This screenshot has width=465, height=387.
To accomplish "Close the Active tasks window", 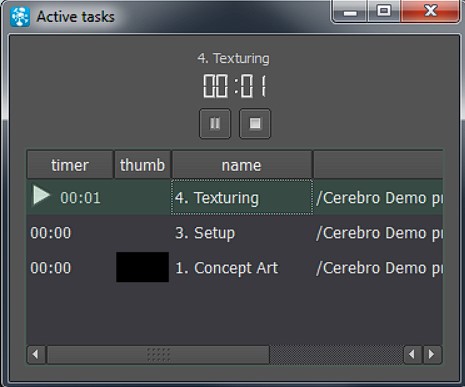I will (430, 11).
